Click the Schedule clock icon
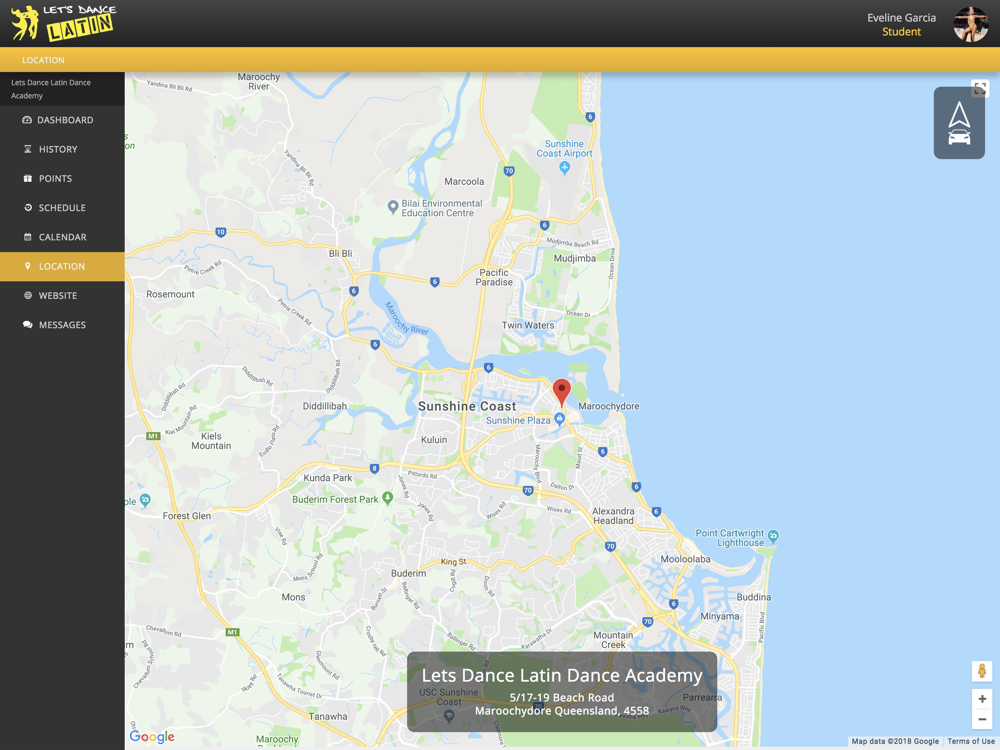The width and height of the screenshot is (1000, 750). 27,208
